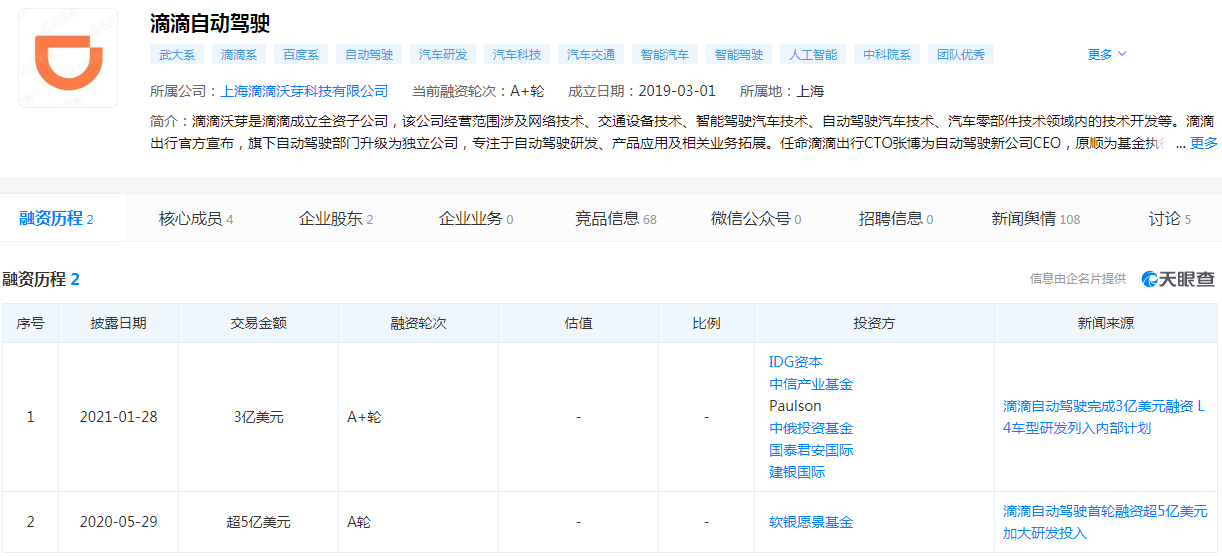Open the 人工智能 tag
Screen dimensions: 1222x556
pos(813,55)
